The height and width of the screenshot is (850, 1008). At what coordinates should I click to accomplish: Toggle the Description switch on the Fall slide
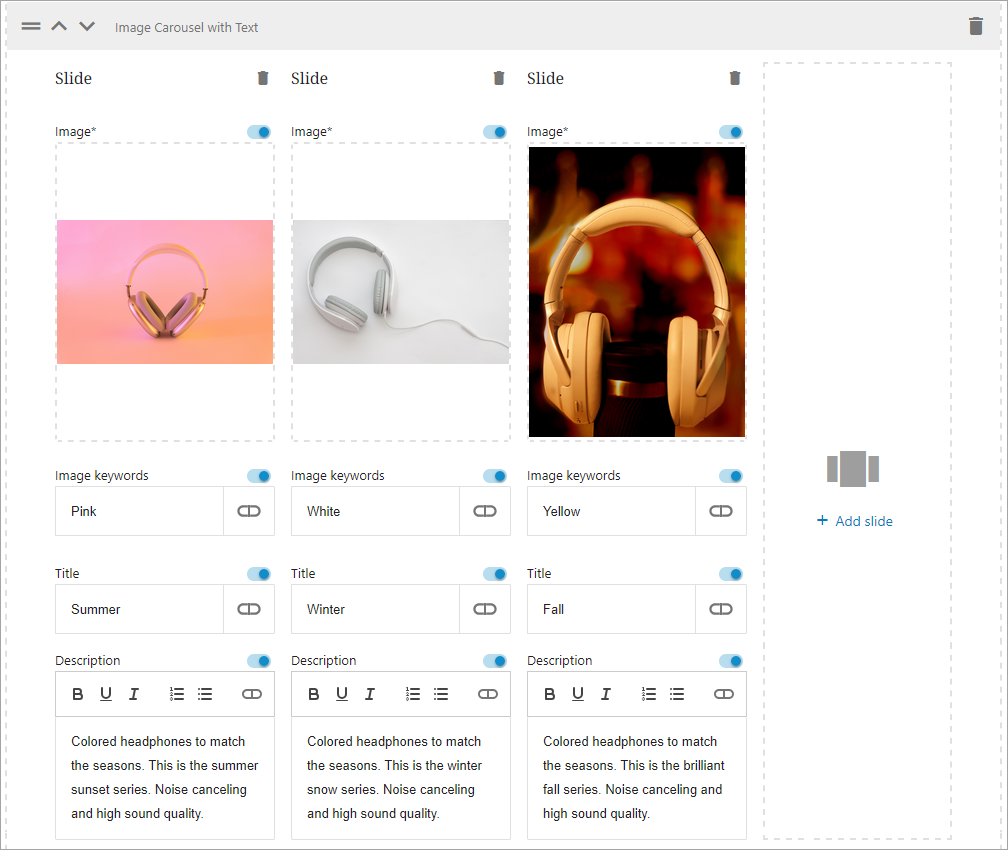coord(731,661)
